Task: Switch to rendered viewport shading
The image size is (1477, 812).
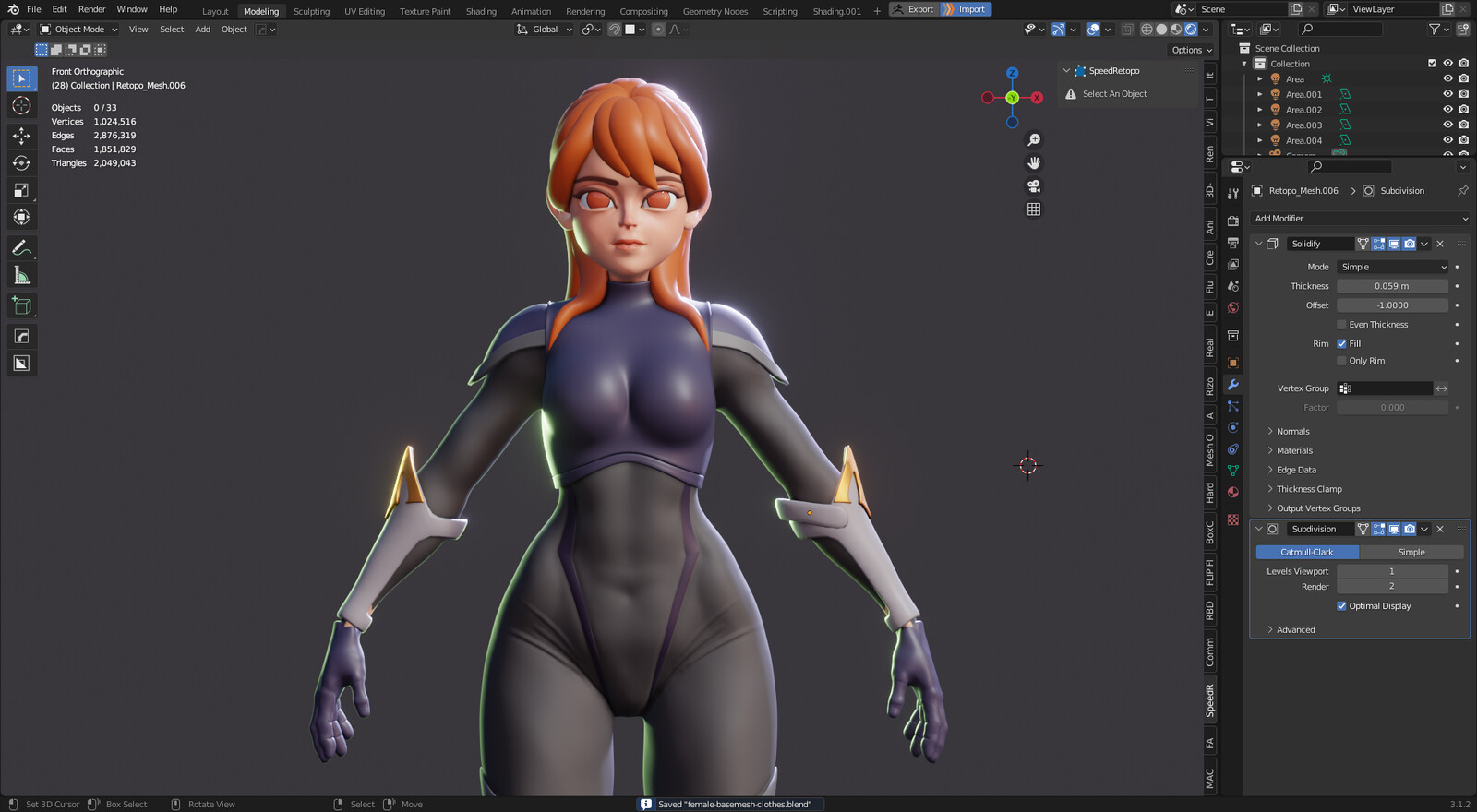Action: 1191,30
